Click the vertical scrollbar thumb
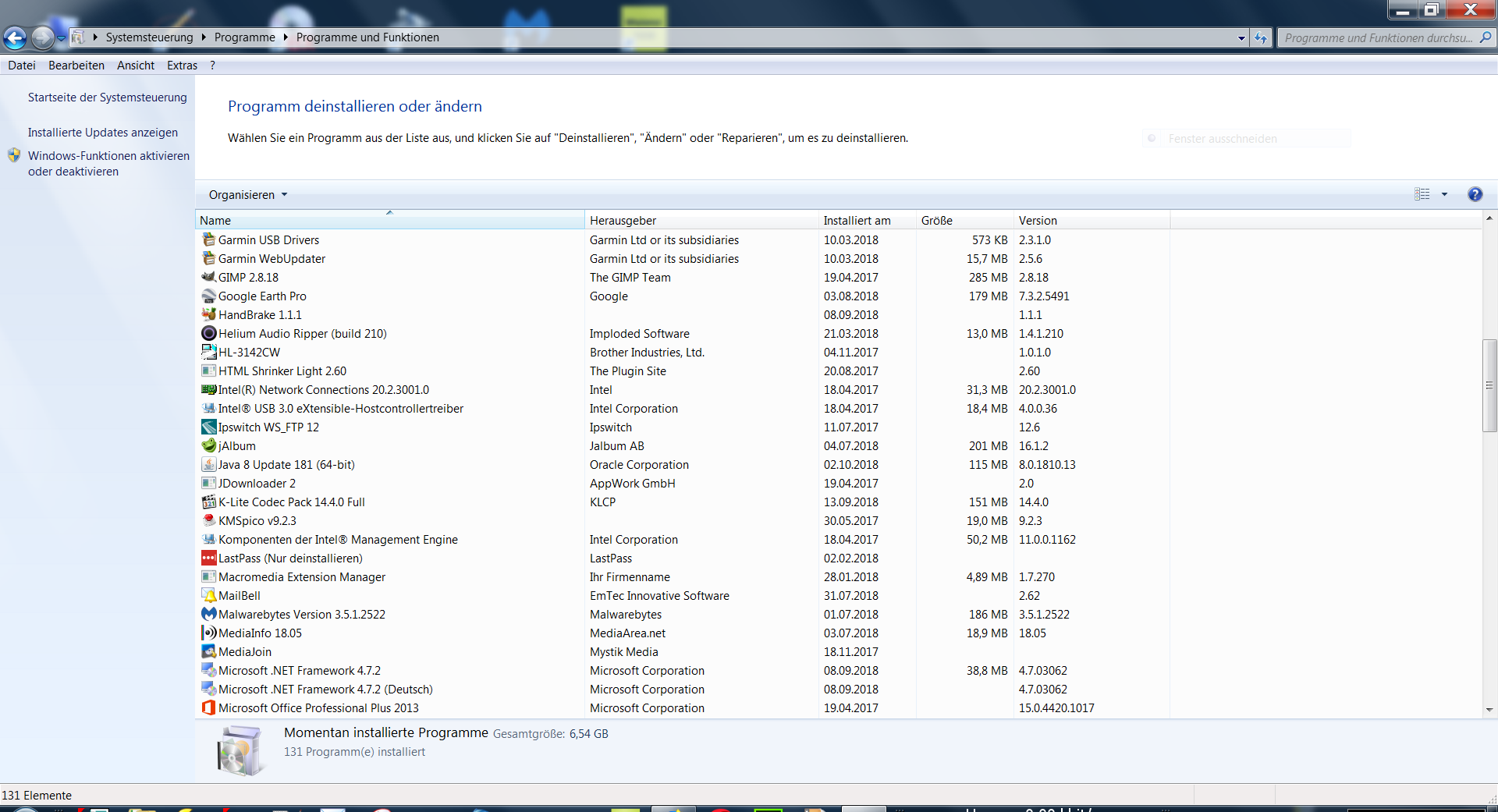Screen dimensions: 1498x812 coord(1489,385)
